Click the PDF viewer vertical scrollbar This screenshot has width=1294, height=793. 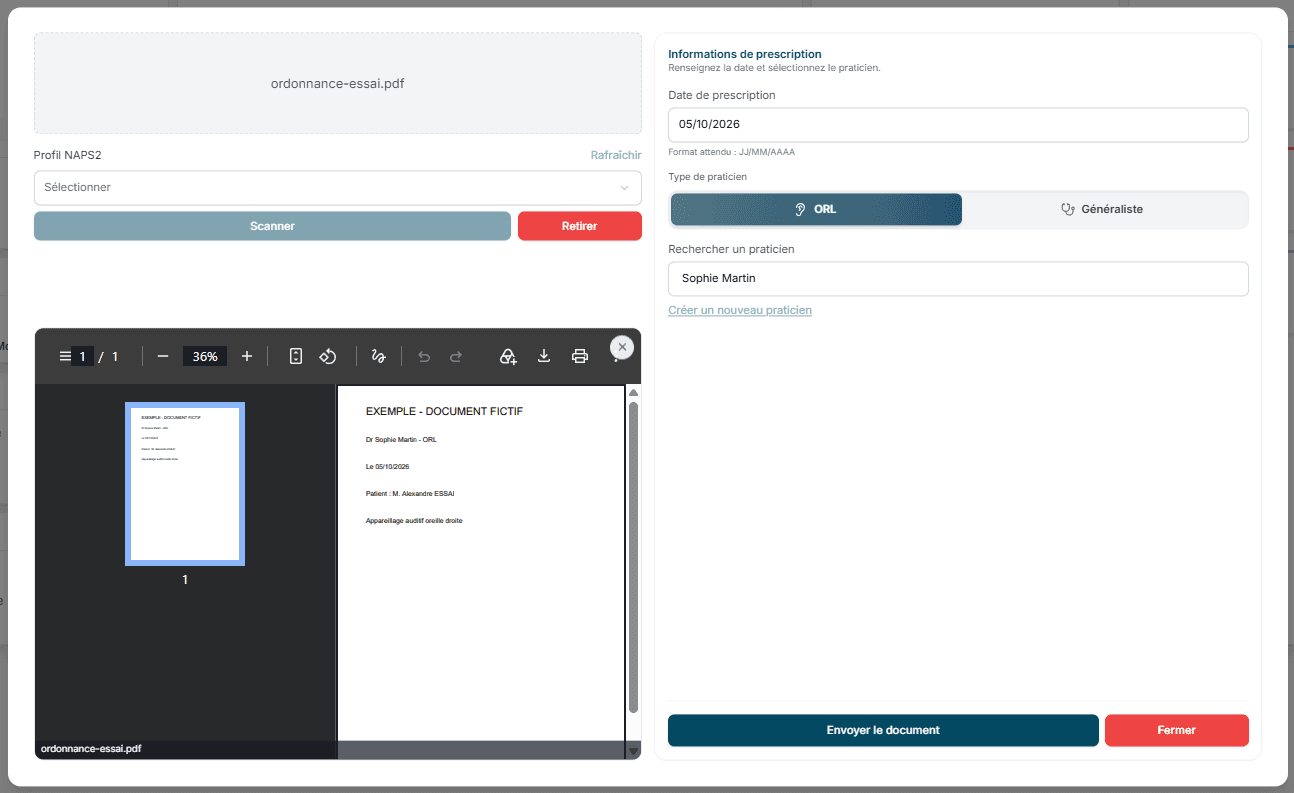tap(633, 555)
